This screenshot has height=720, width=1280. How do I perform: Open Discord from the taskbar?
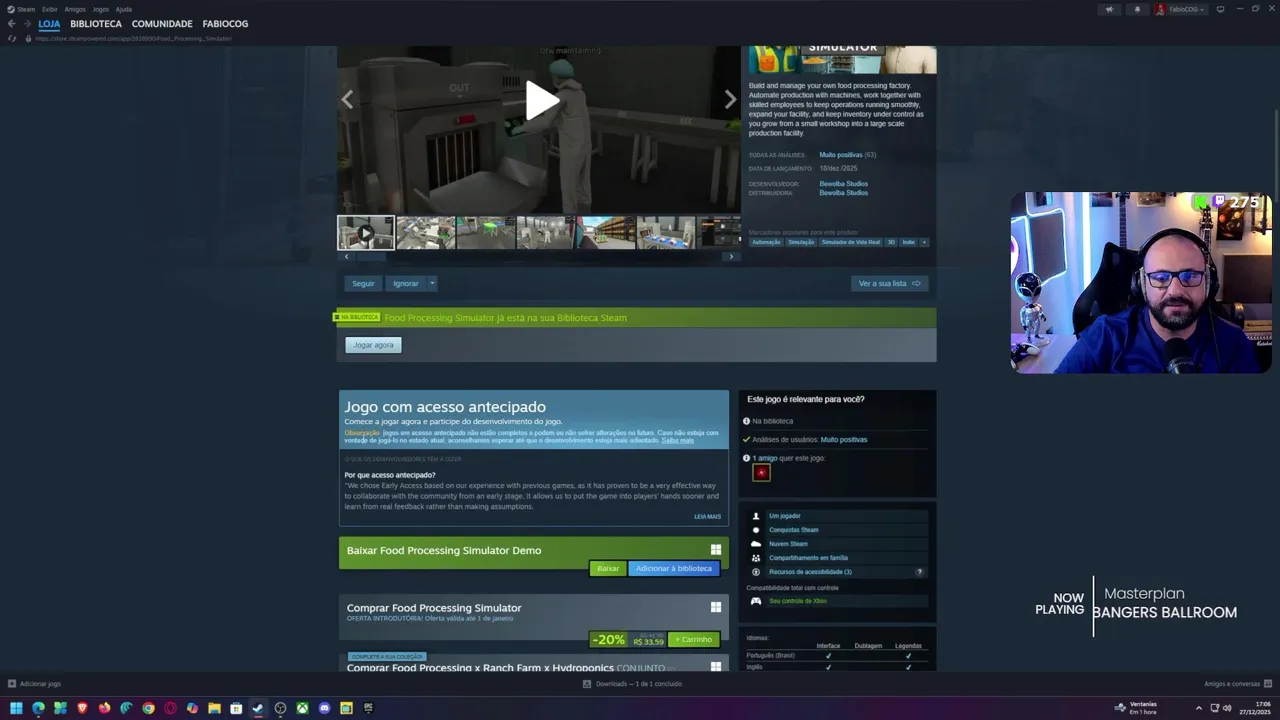coord(324,708)
